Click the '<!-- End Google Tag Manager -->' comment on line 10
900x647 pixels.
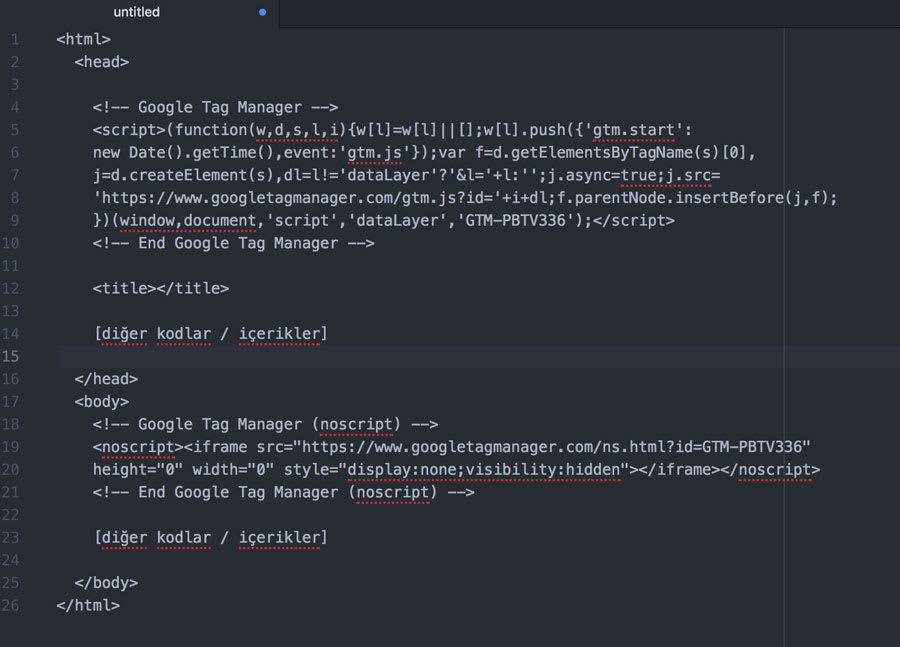(x=234, y=243)
